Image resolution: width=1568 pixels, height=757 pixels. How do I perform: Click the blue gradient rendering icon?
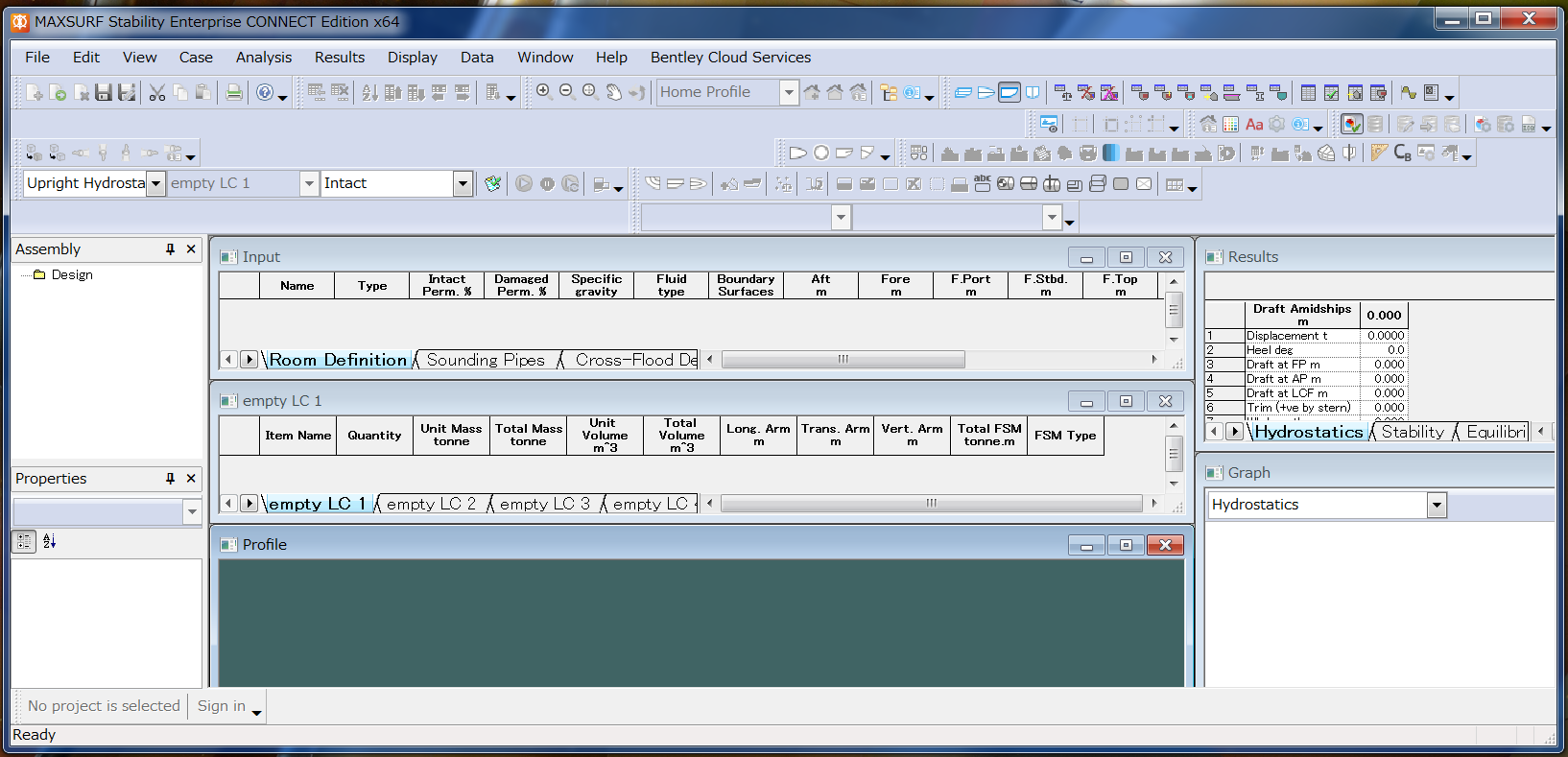point(1111,153)
